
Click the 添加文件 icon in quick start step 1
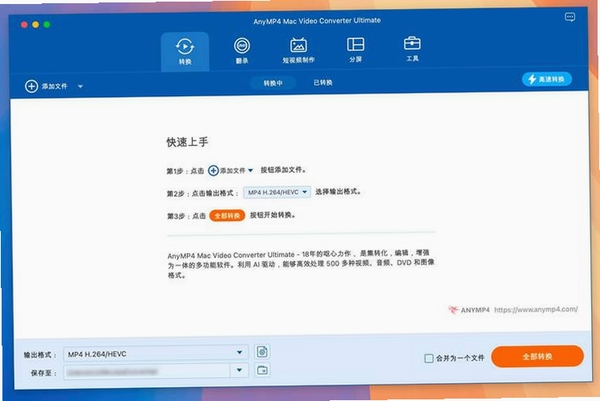pyautogui.click(x=213, y=170)
